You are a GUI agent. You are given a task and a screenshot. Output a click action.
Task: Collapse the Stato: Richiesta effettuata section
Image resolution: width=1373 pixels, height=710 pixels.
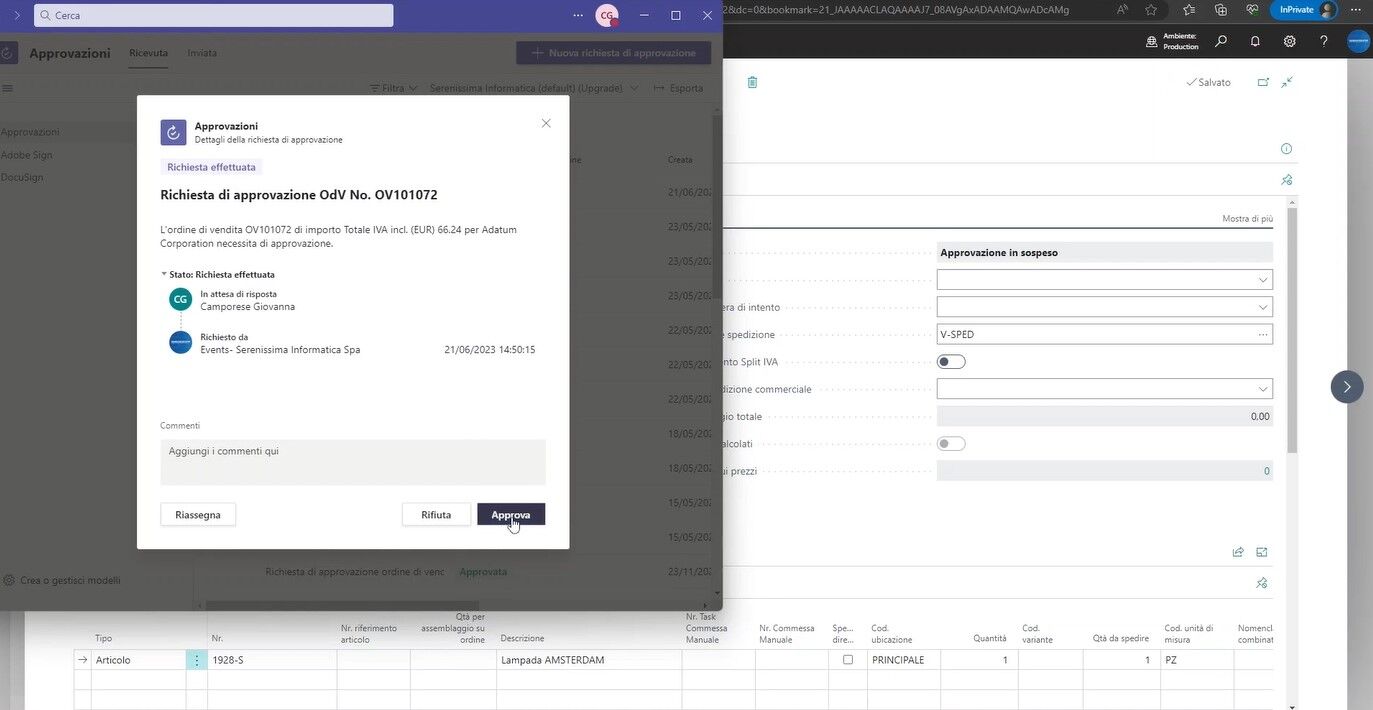click(164, 273)
